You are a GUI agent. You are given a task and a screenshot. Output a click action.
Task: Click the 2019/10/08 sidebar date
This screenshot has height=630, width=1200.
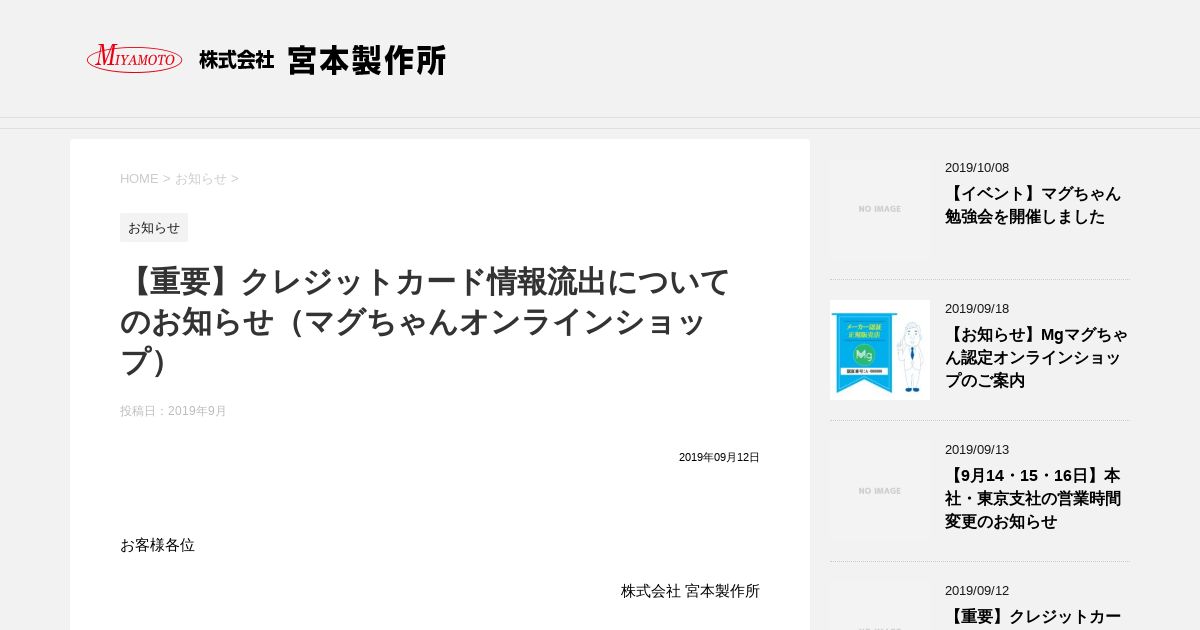pos(977,168)
